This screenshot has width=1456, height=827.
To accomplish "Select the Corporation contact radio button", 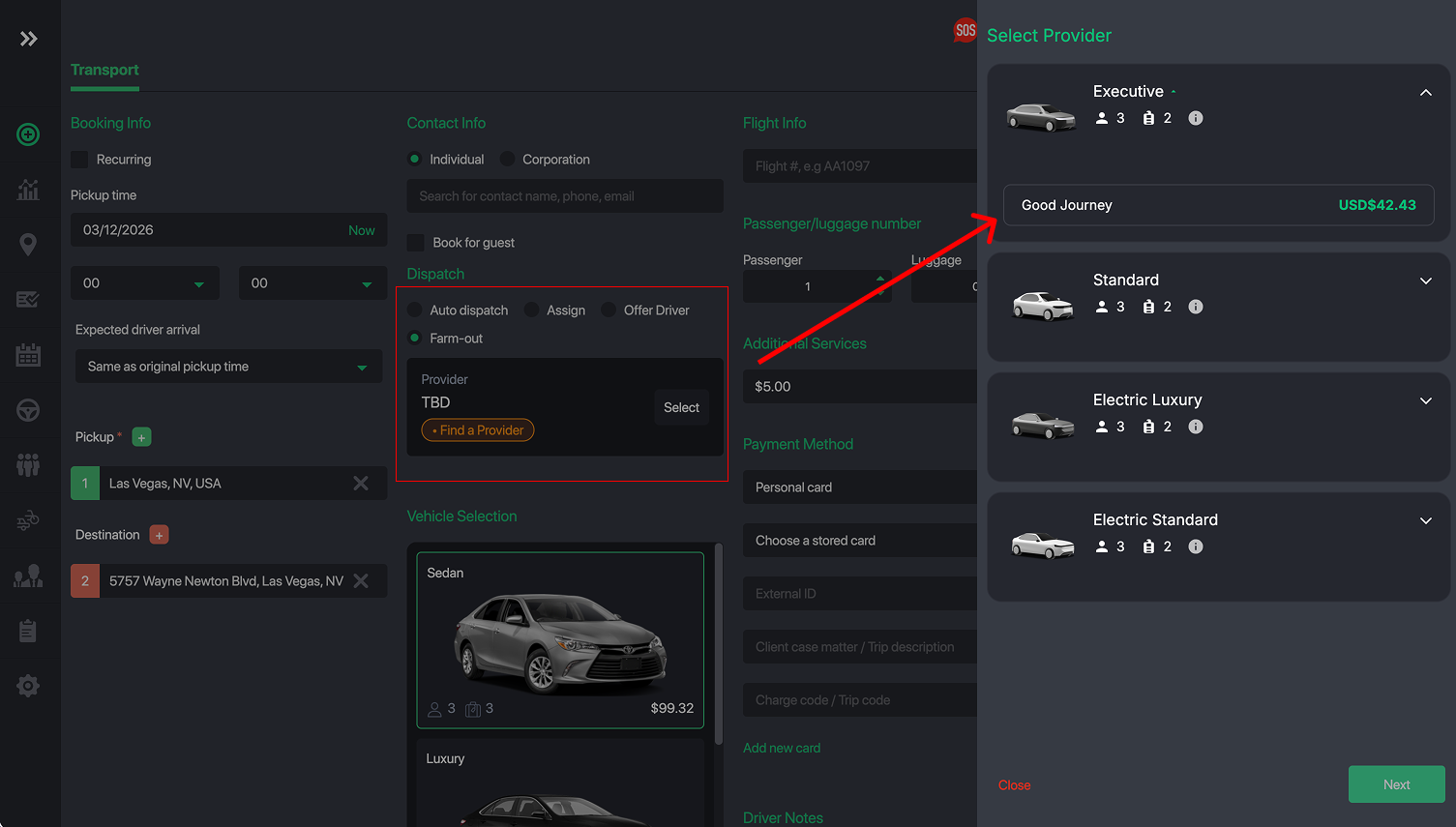I will tap(508, 160).
